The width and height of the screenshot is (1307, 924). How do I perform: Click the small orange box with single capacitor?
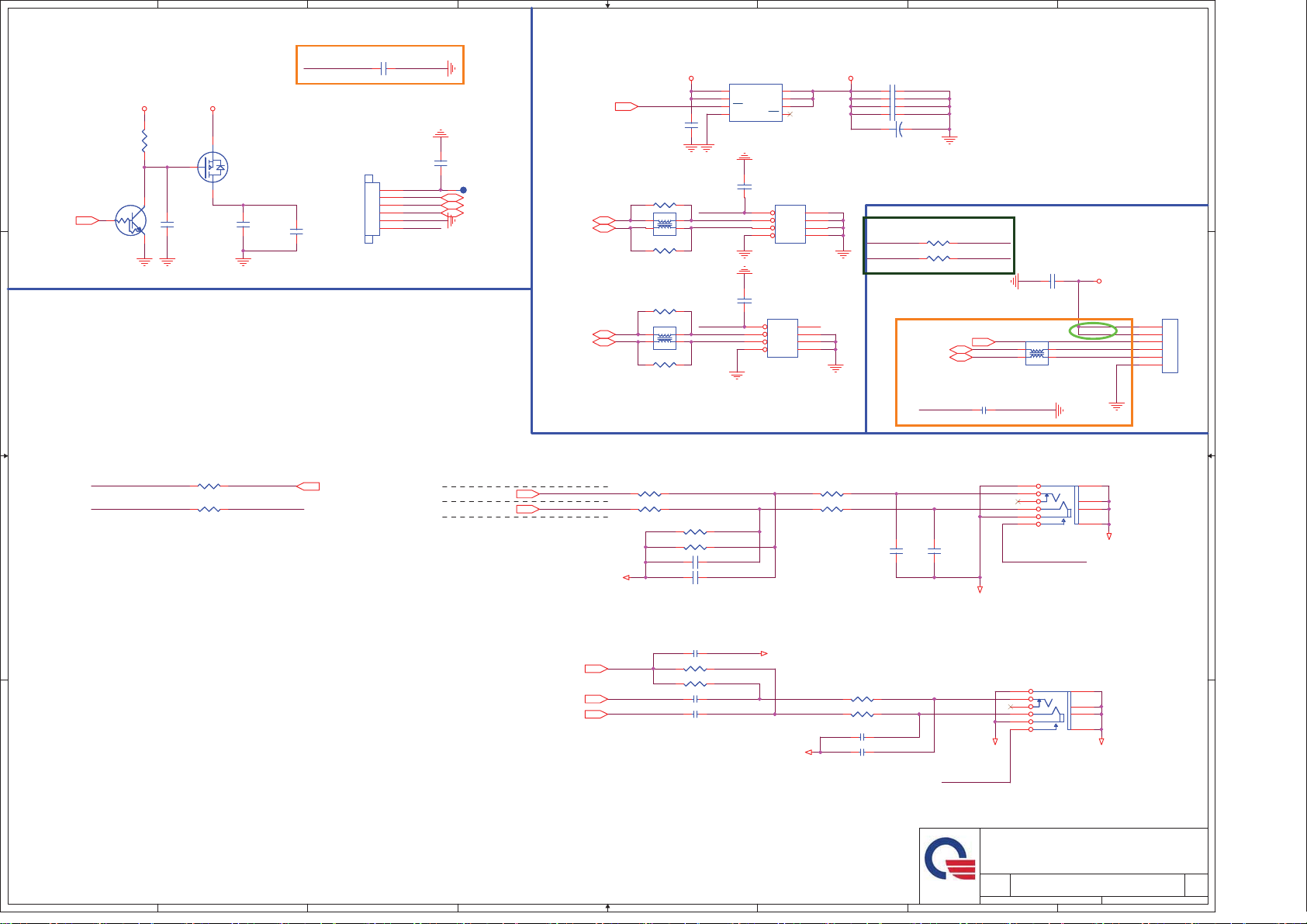[380, 65]
